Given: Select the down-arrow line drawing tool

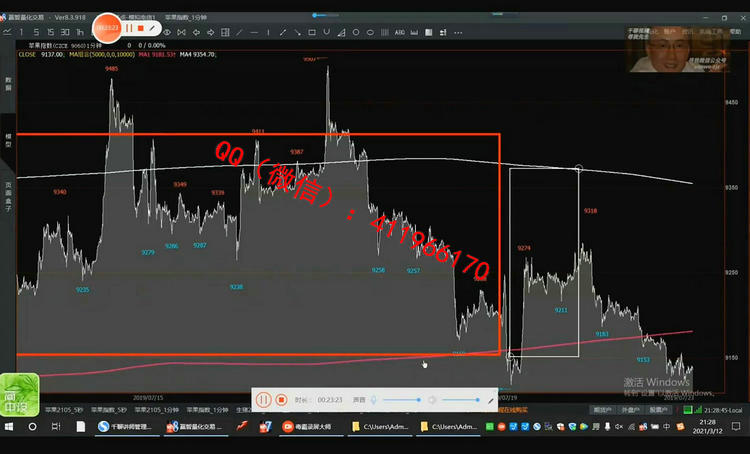Looking at the screenshot, I should pos(297,33).
